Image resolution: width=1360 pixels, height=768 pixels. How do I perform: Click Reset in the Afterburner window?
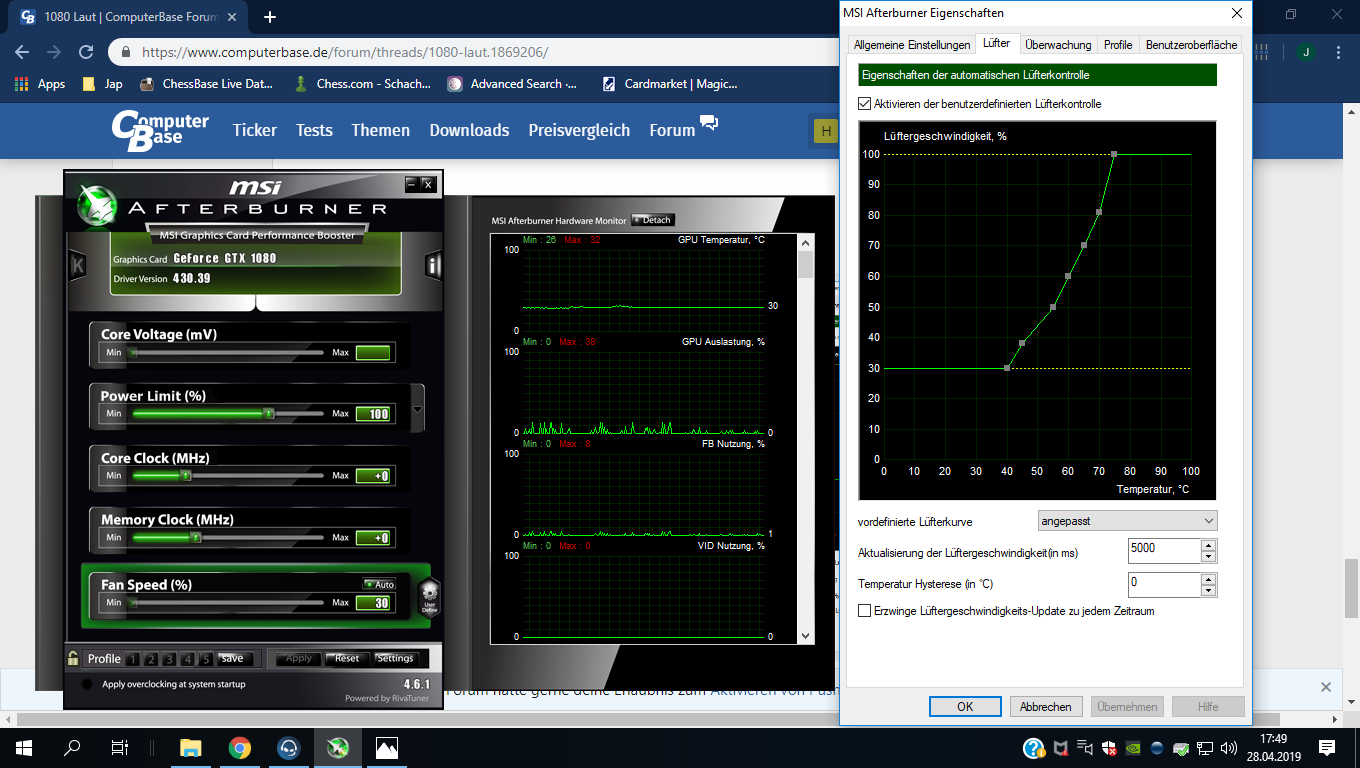pos(347,658)
